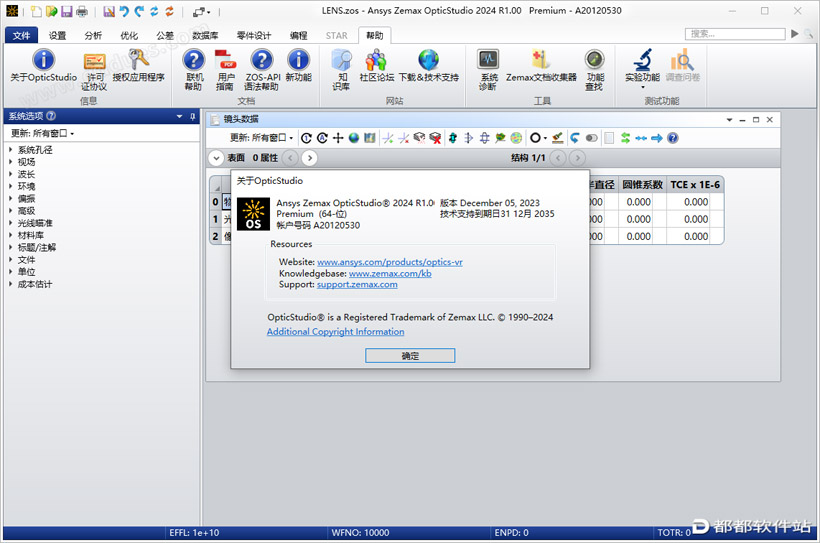Open the Additional Copyright Information link
The width and height of the screenshot is (820, 543).
(335, 332)
